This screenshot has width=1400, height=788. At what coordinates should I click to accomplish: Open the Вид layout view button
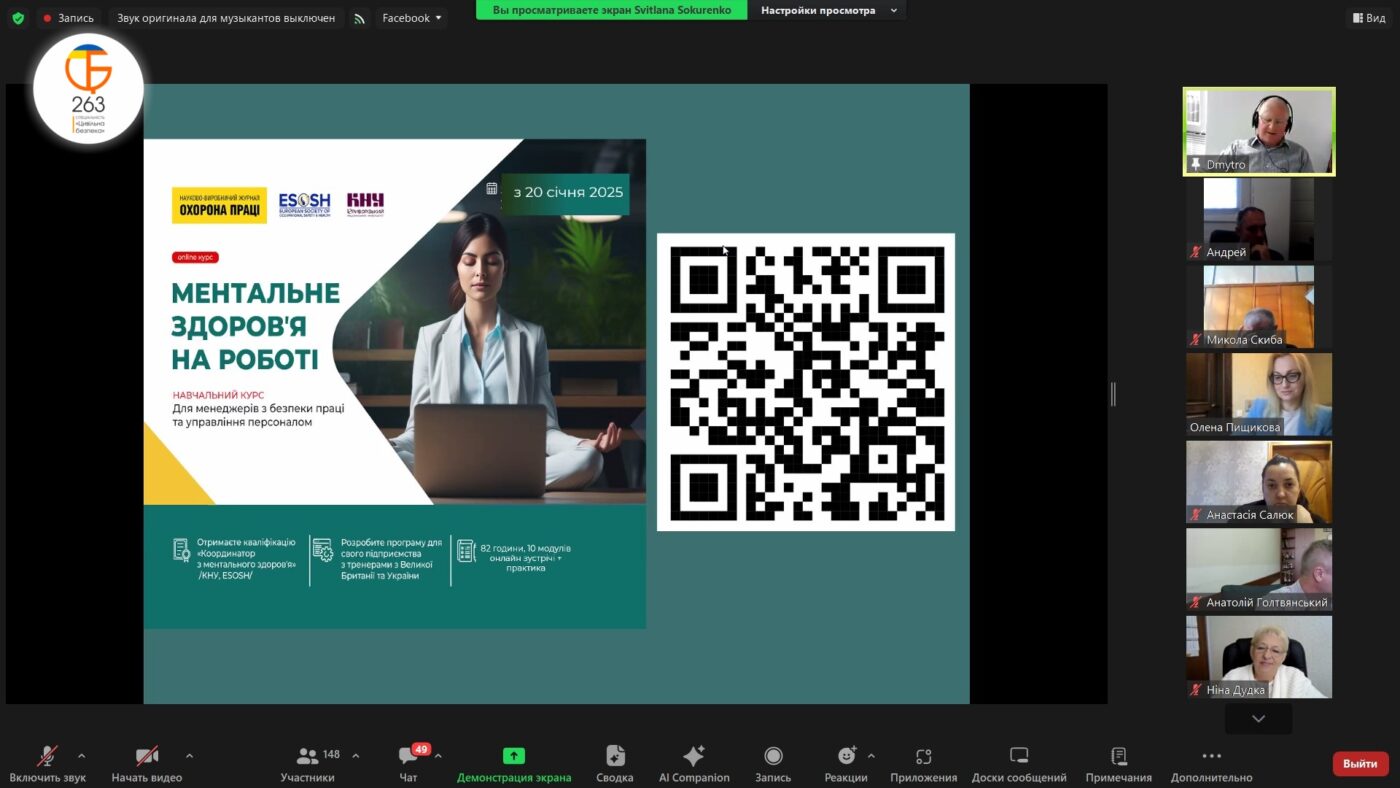1369,18
